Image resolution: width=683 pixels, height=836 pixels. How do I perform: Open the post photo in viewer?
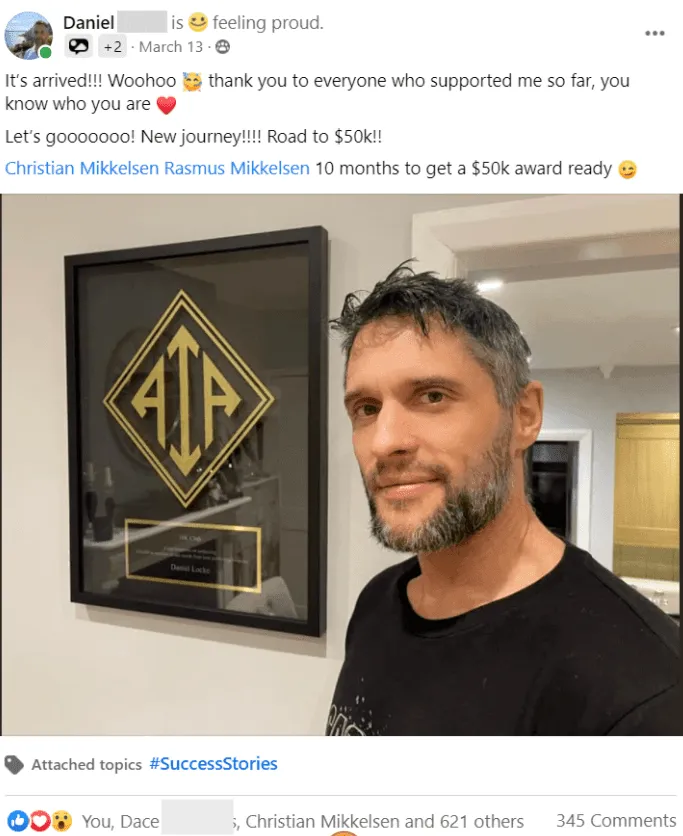[x=341, y=465]
